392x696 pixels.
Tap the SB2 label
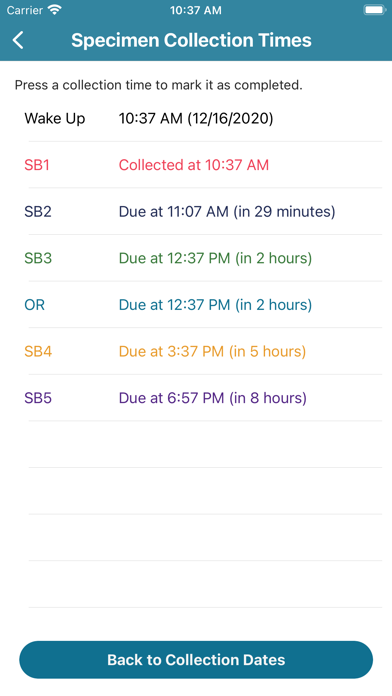point(38,211)
